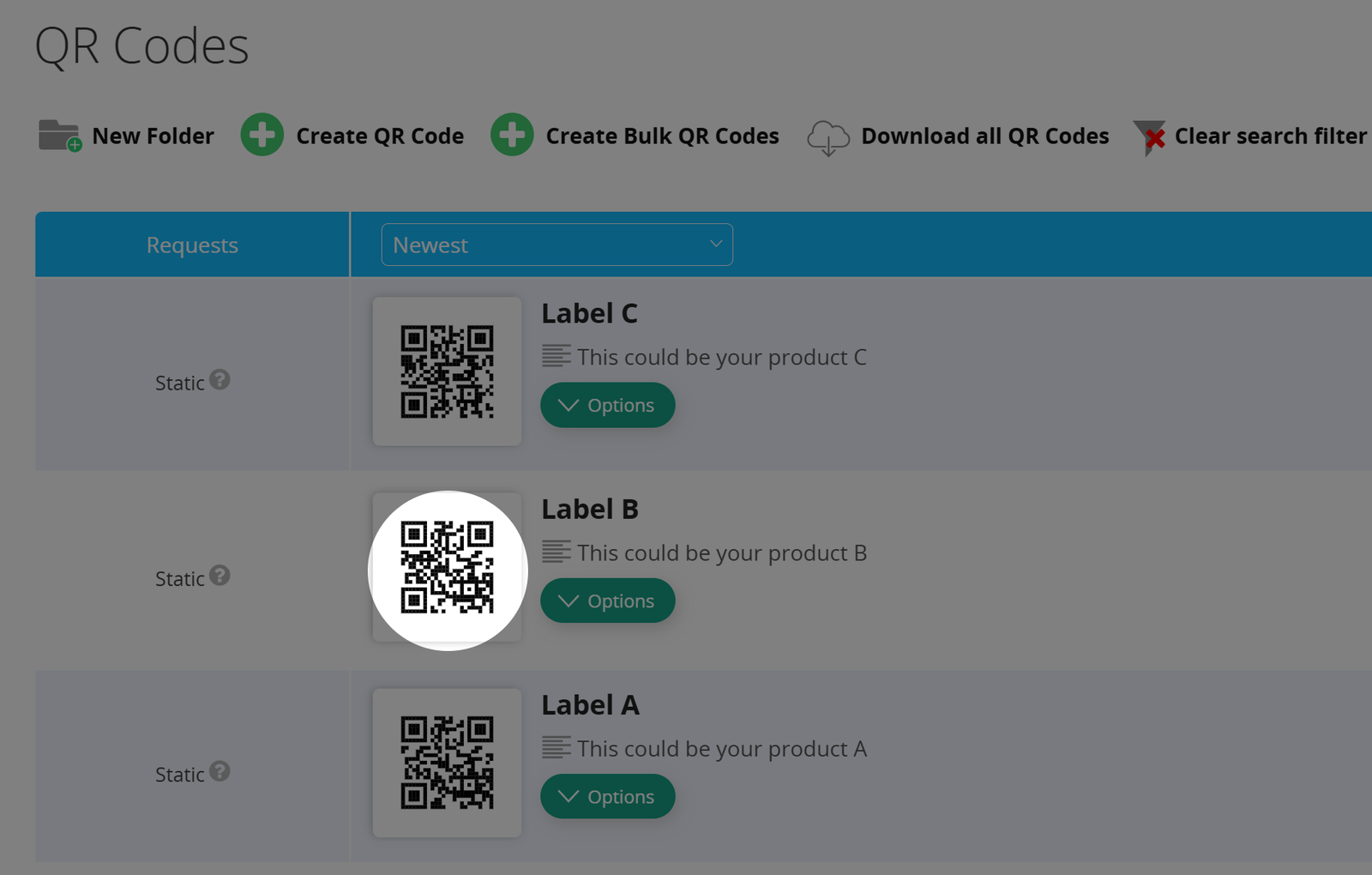Select the green Create QR Code plus icon

262,135
